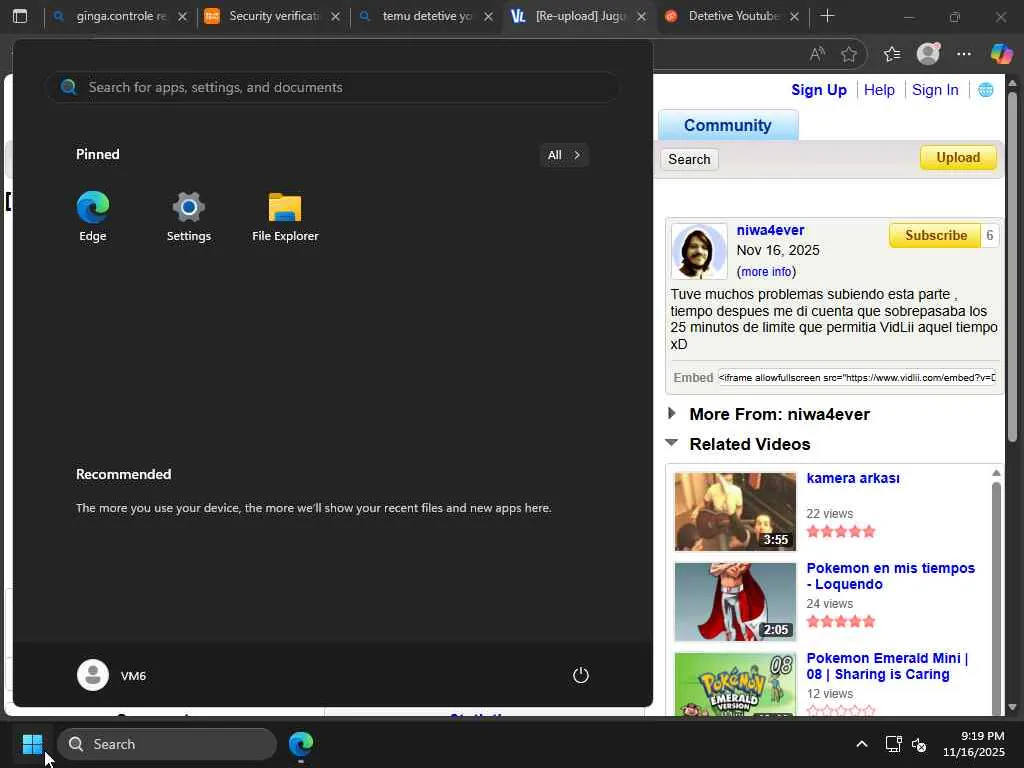
Task: Click the Sign In link
Action: click(935, 90)
